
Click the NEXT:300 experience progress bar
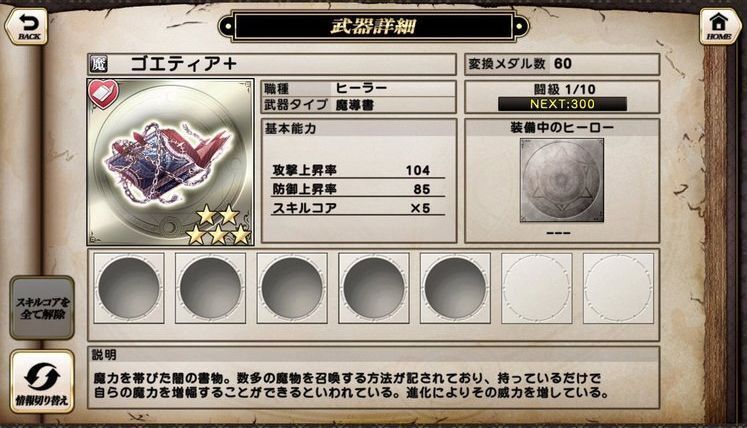562,104
